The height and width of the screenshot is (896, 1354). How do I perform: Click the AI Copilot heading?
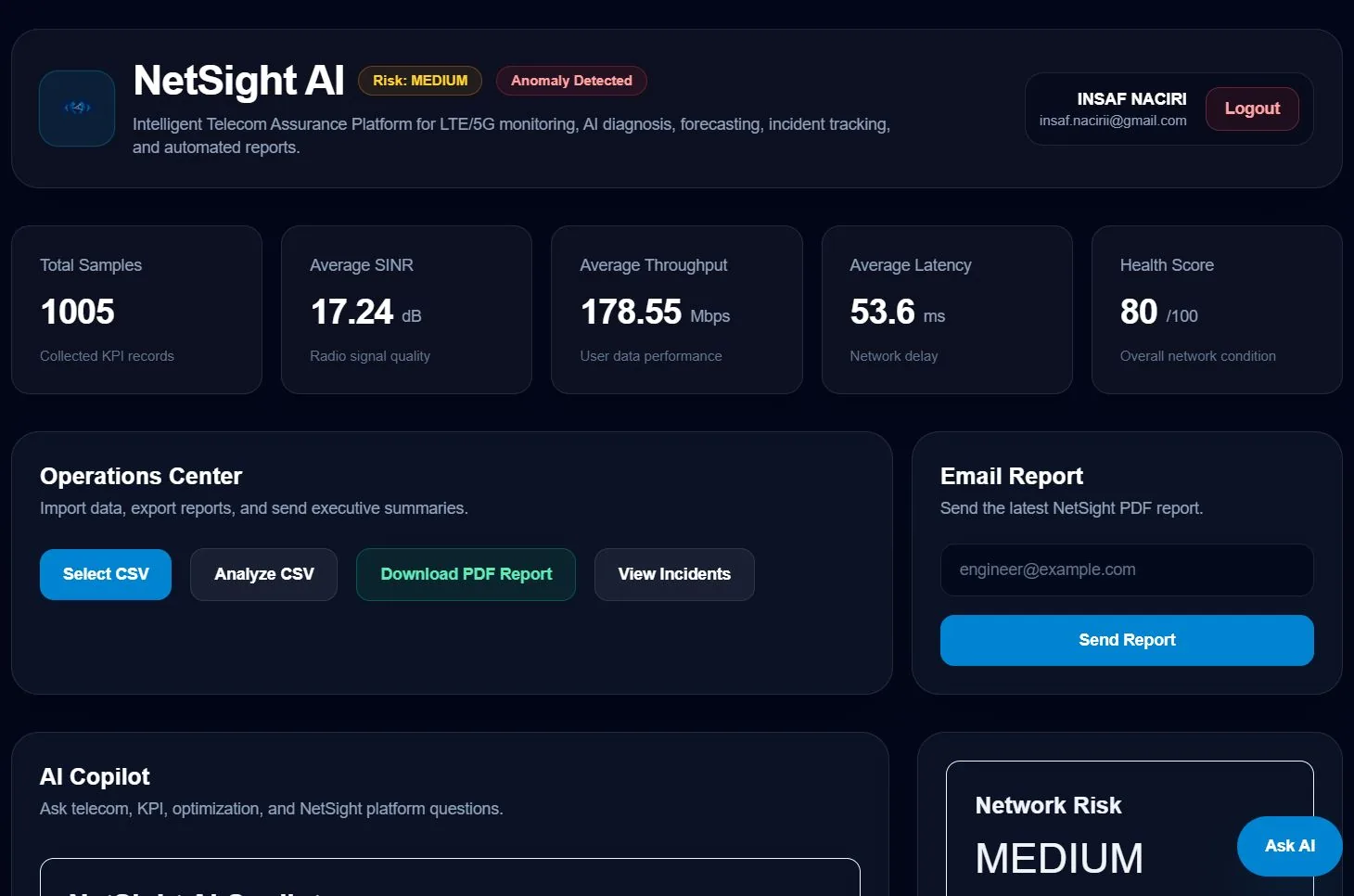tap(95, 777)
